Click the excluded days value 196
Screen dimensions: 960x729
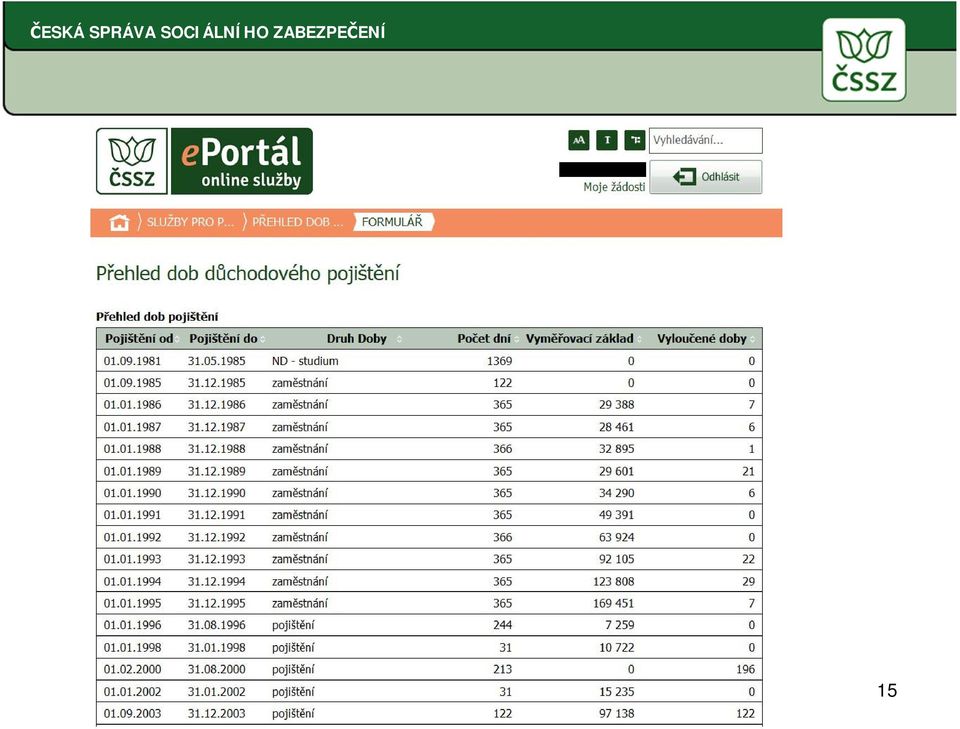[x=745, y=670]
